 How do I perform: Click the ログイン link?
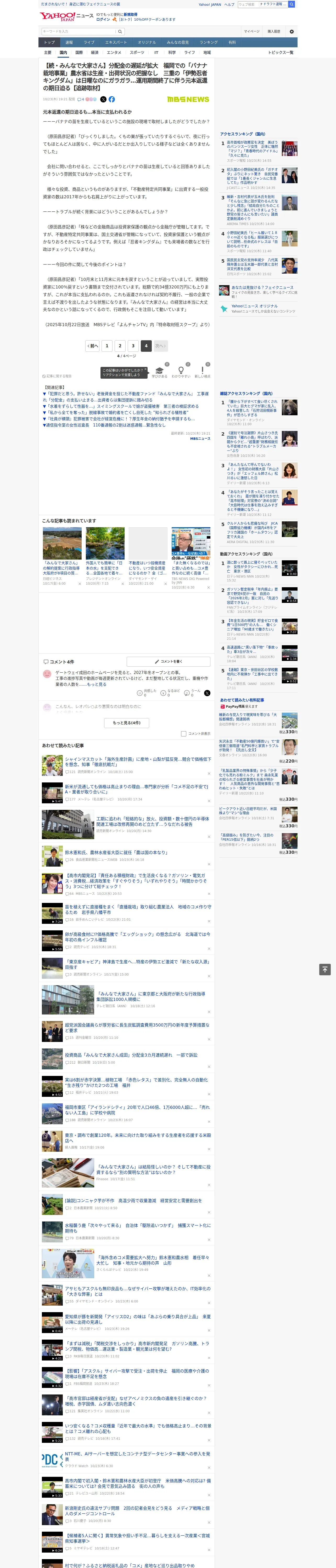tap(103, 20)
